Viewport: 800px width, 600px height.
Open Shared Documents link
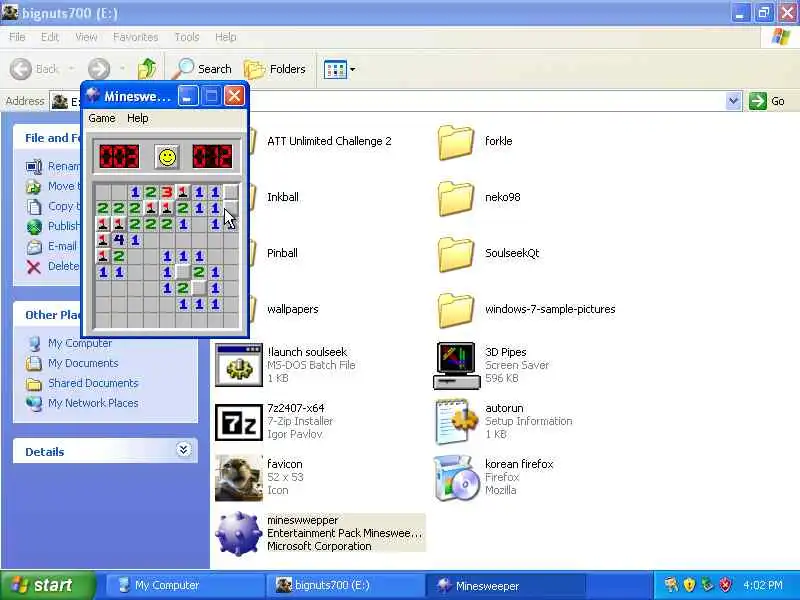[x=93, y=383]
